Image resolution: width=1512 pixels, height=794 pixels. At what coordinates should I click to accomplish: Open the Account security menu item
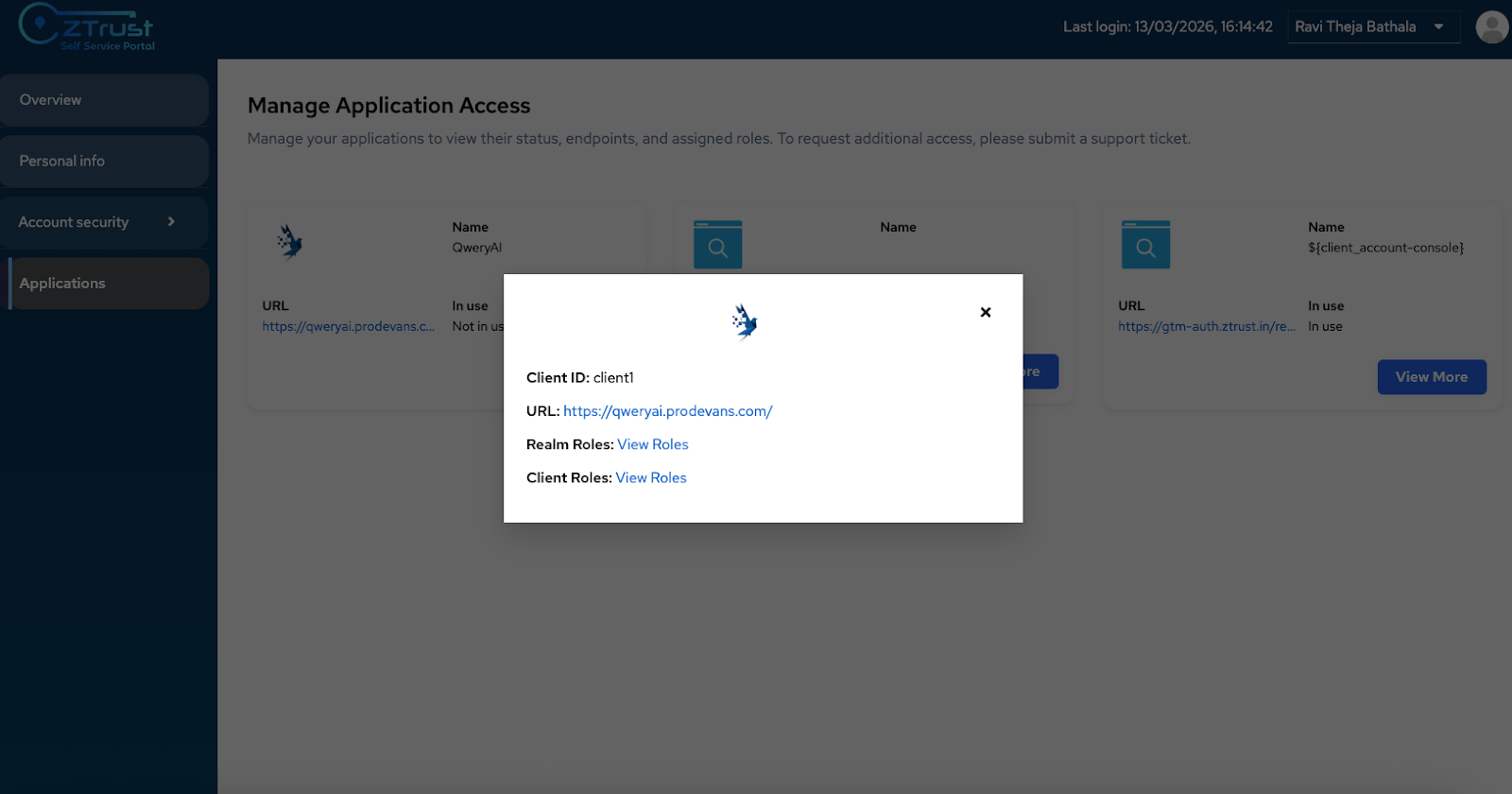[x=74, y=222]
